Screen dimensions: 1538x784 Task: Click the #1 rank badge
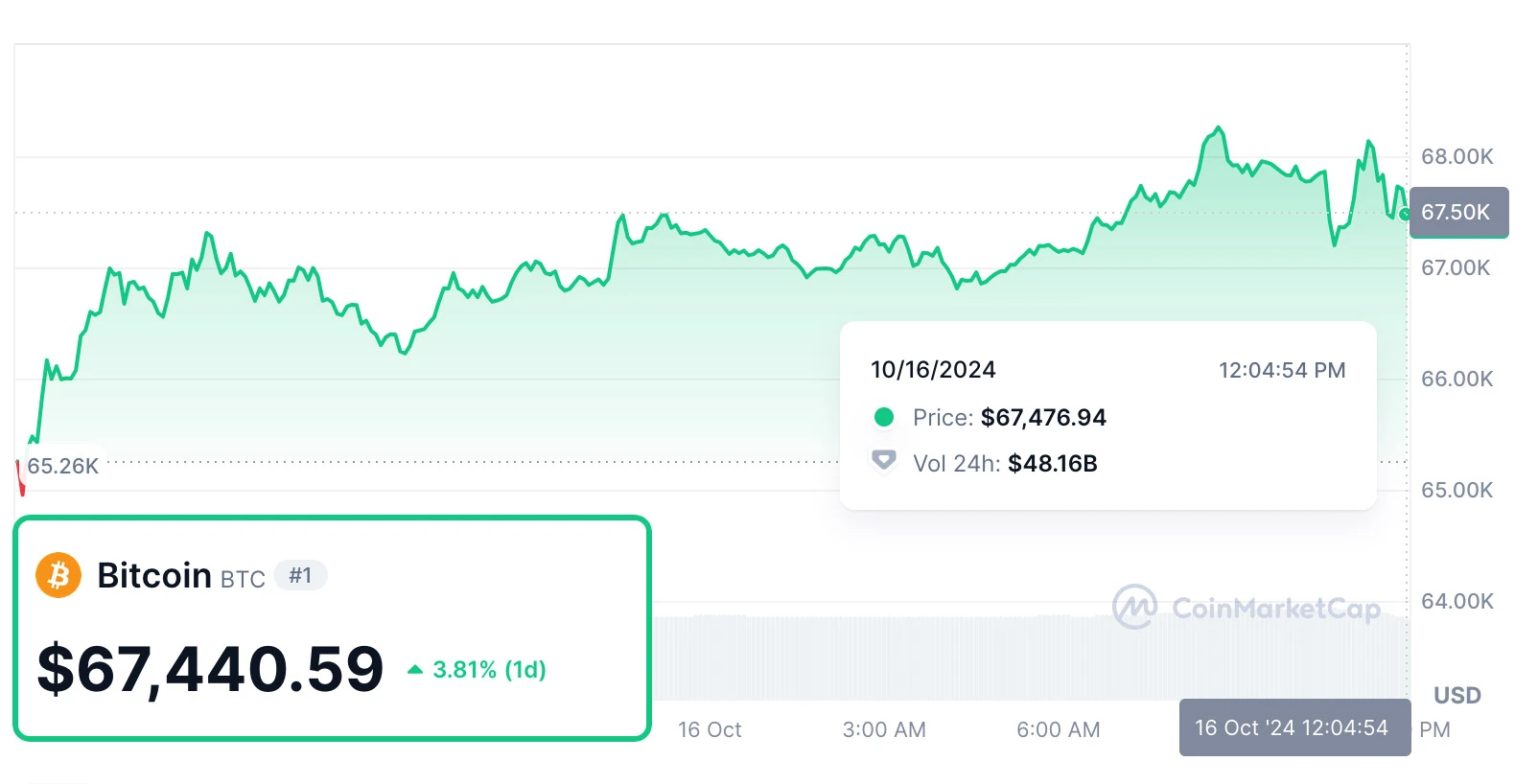300,575
